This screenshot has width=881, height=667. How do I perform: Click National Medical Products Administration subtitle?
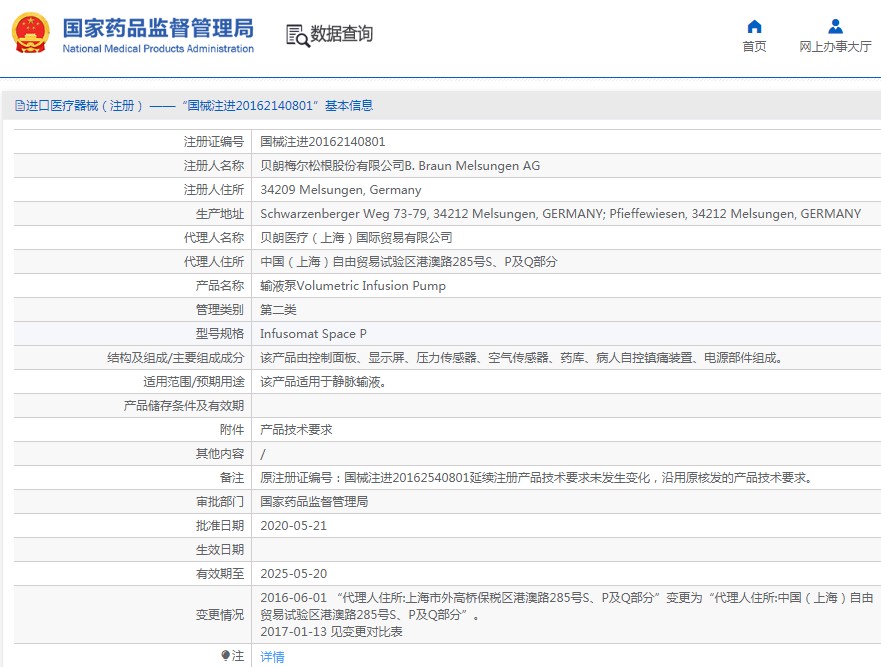tap(158, 49)
